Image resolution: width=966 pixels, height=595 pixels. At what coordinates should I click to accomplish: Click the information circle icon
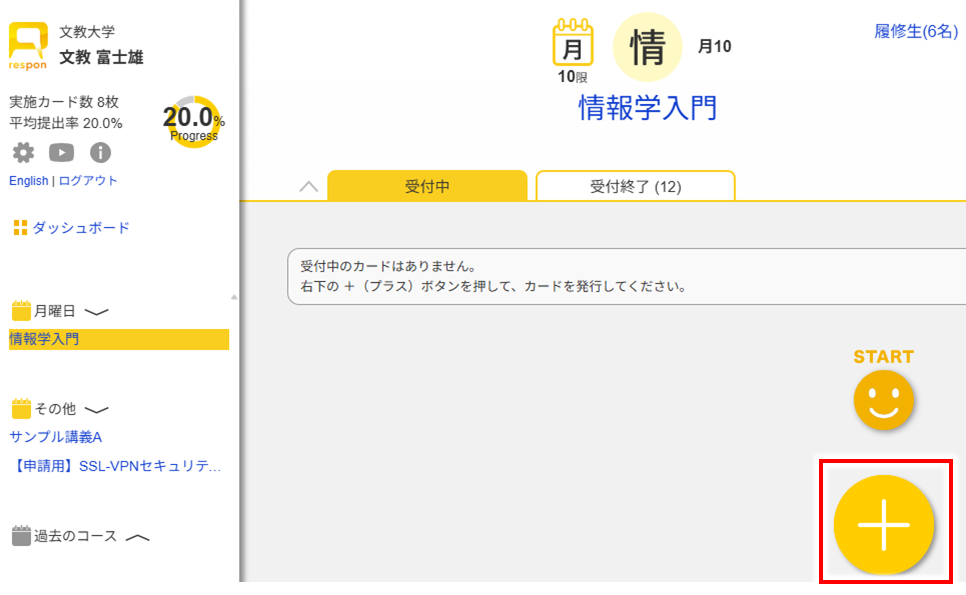point(100,153)
